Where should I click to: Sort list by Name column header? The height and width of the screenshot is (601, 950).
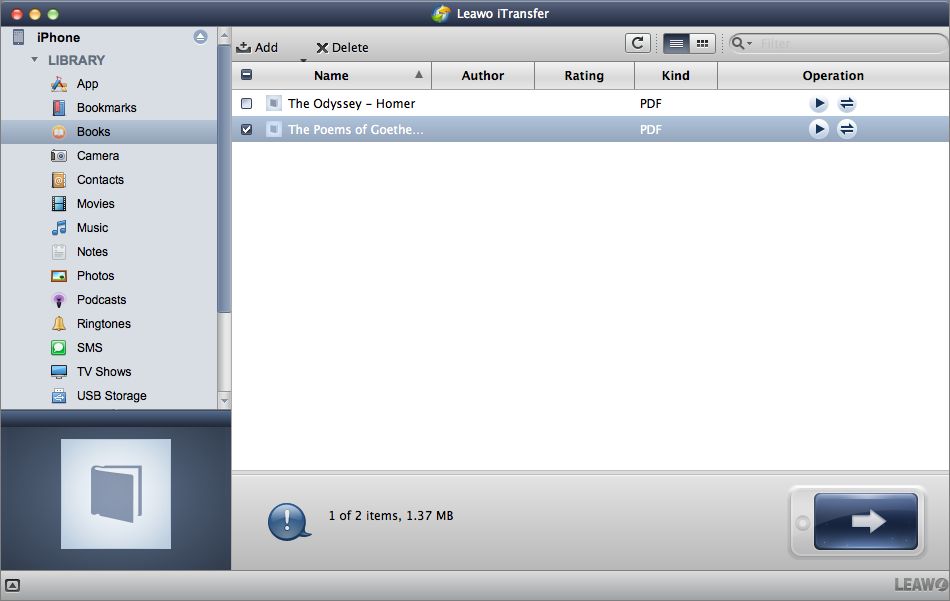tap(331, 75)
